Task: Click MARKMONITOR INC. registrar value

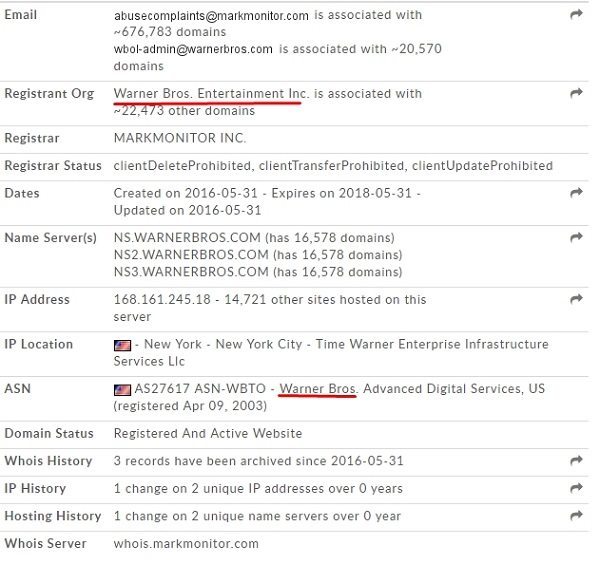Action: [180, 138]
